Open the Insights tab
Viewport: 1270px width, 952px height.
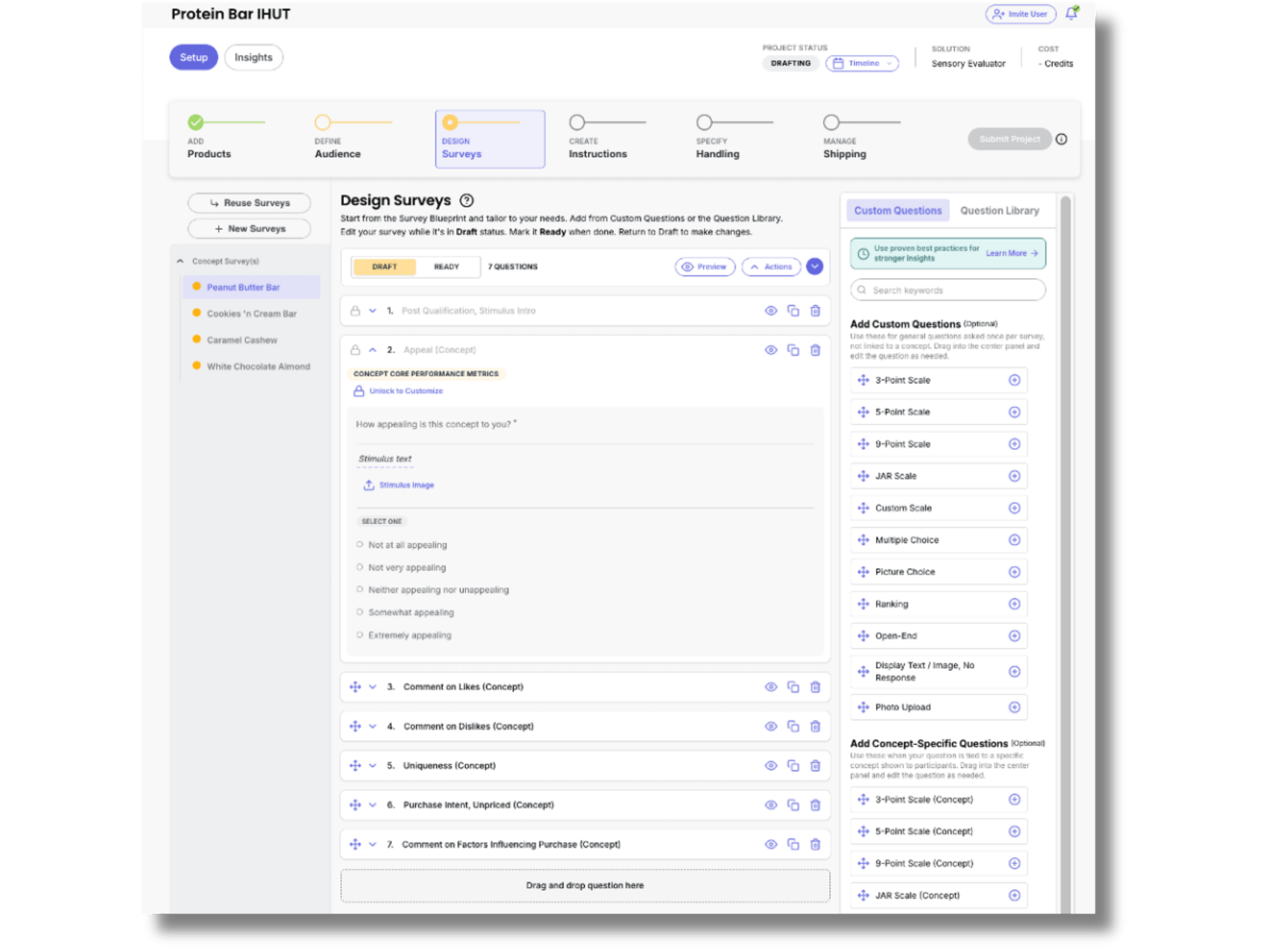(x=254, y=57)
